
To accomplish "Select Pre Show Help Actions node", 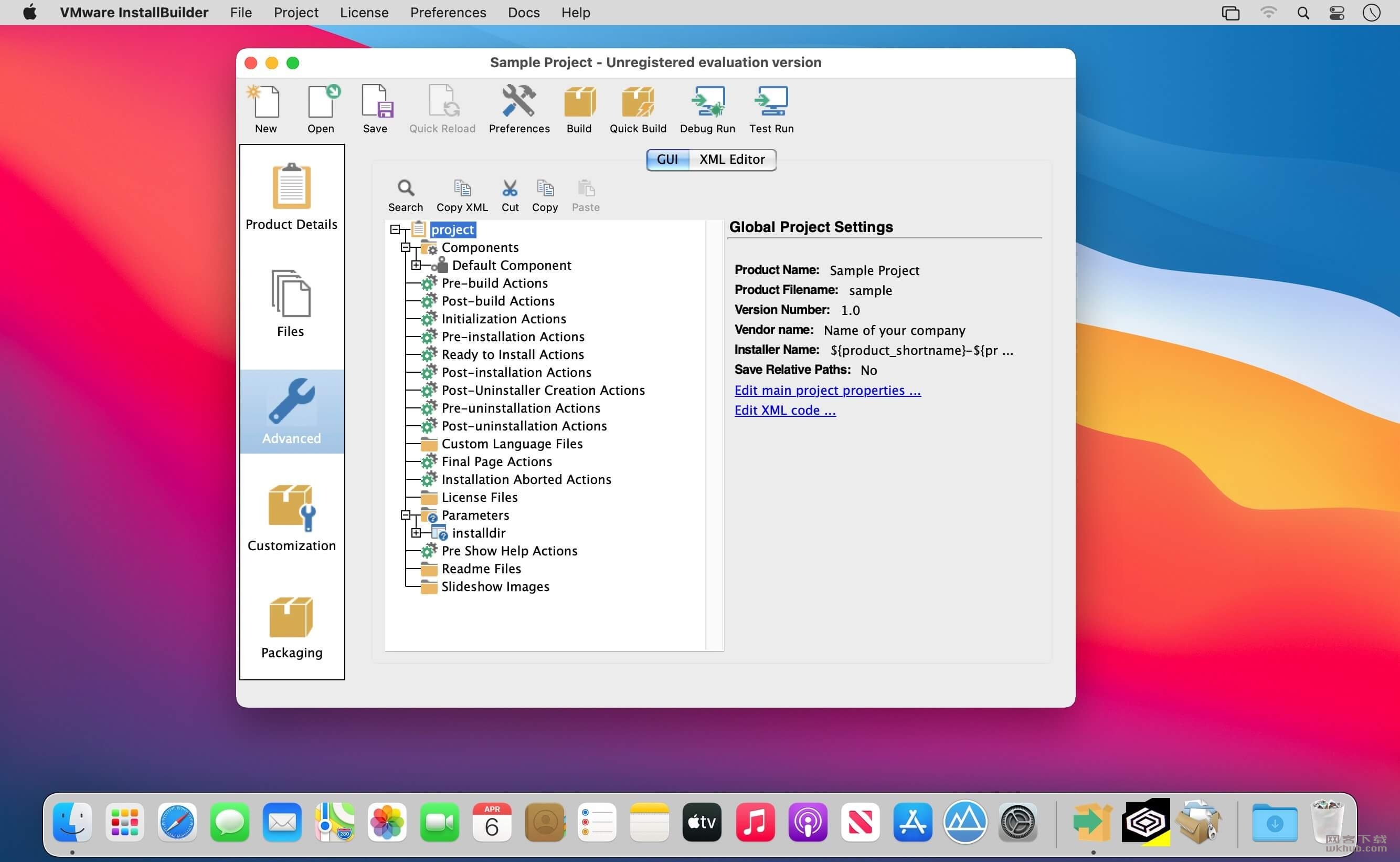I will click(x=510, y=551).
